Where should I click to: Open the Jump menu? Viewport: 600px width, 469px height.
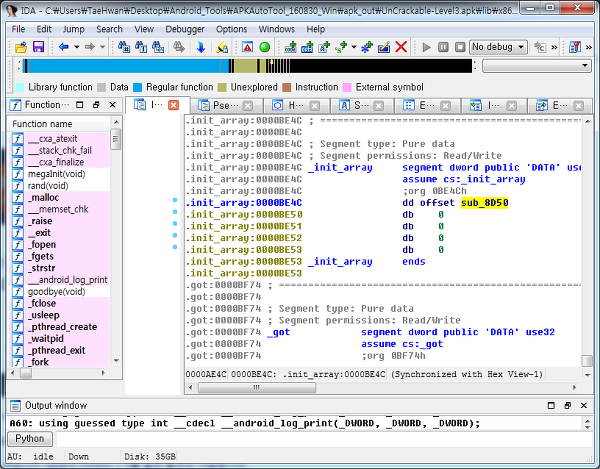tap(73, 29)
